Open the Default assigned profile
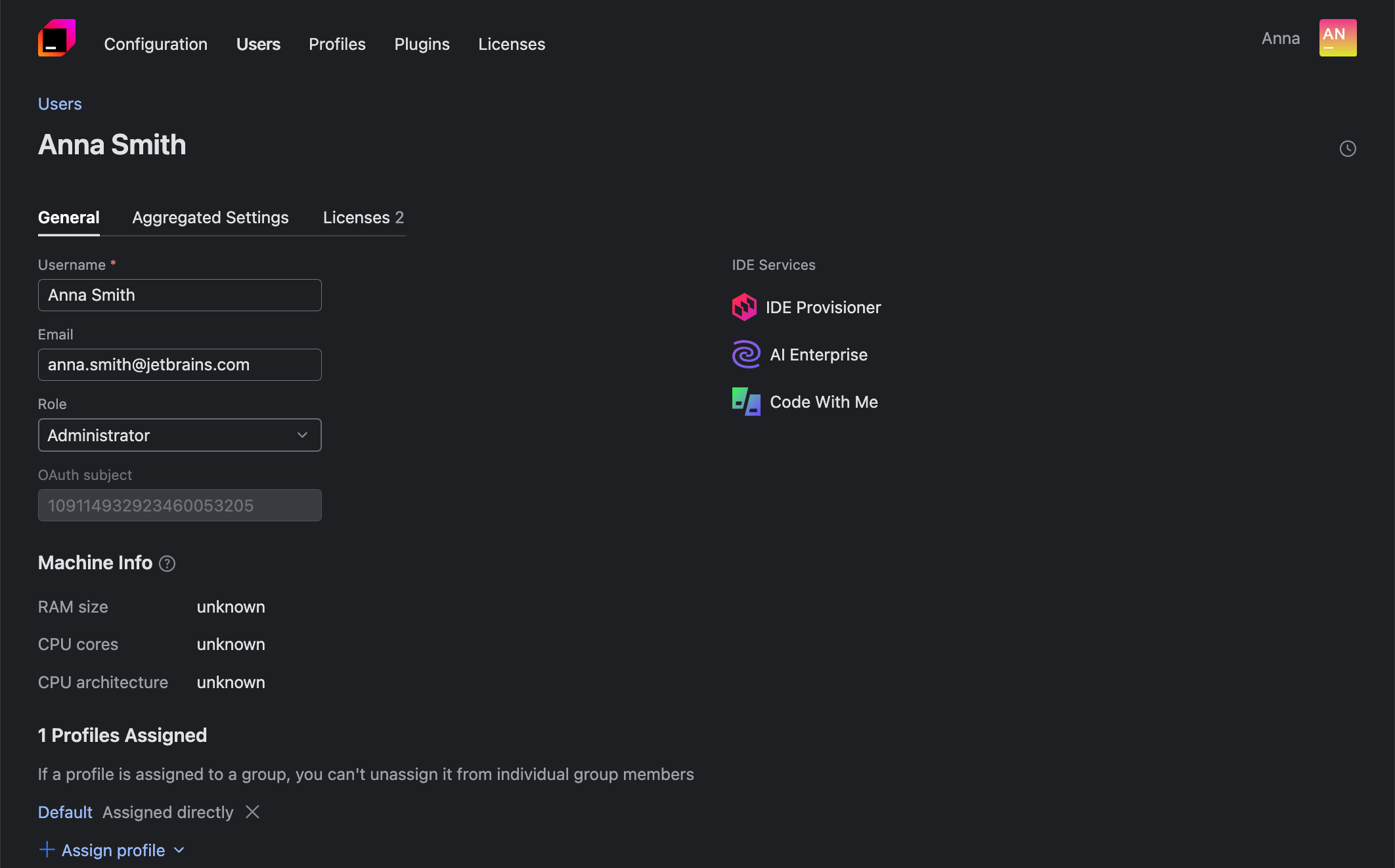Viewport: 1395px width, 868px height. click(64, 812)
